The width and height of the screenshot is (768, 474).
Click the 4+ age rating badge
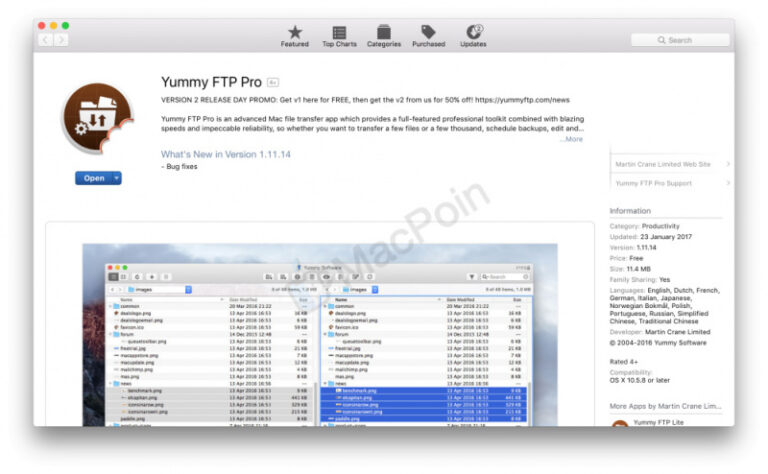click(x=272, y=82)
